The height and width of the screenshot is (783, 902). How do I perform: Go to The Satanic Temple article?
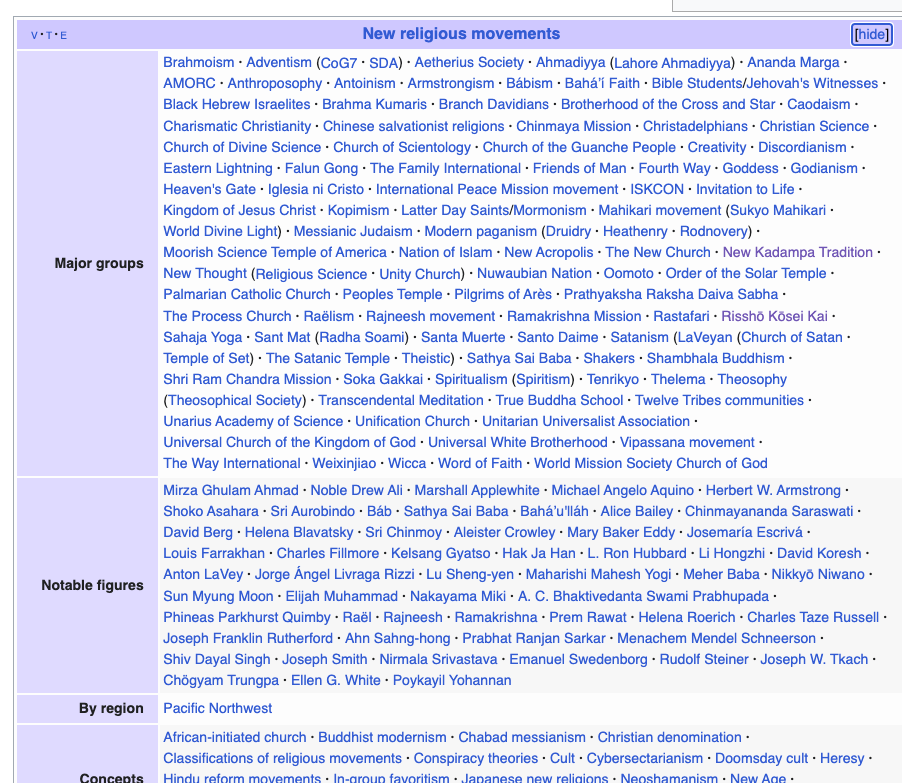327,358
